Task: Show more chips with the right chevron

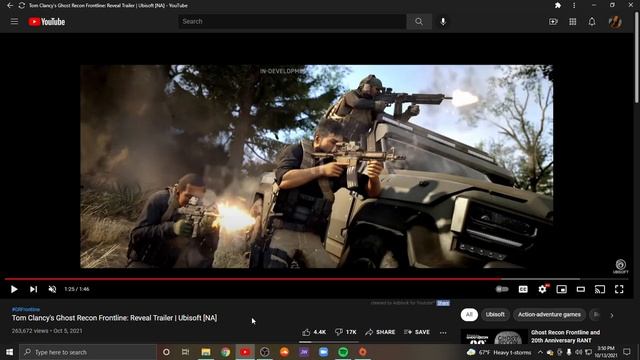Action: point(611,315)
